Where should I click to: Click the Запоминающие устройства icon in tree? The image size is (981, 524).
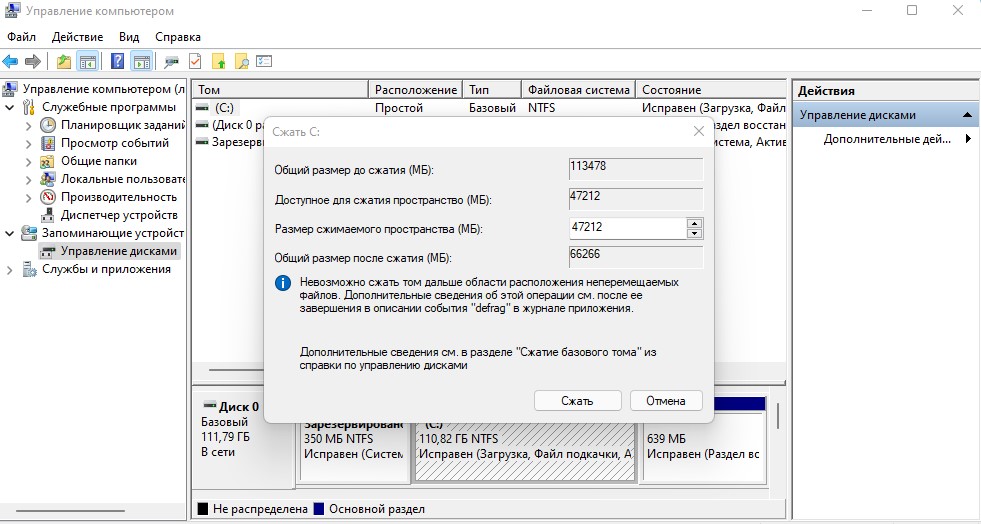tap(29, 233)
